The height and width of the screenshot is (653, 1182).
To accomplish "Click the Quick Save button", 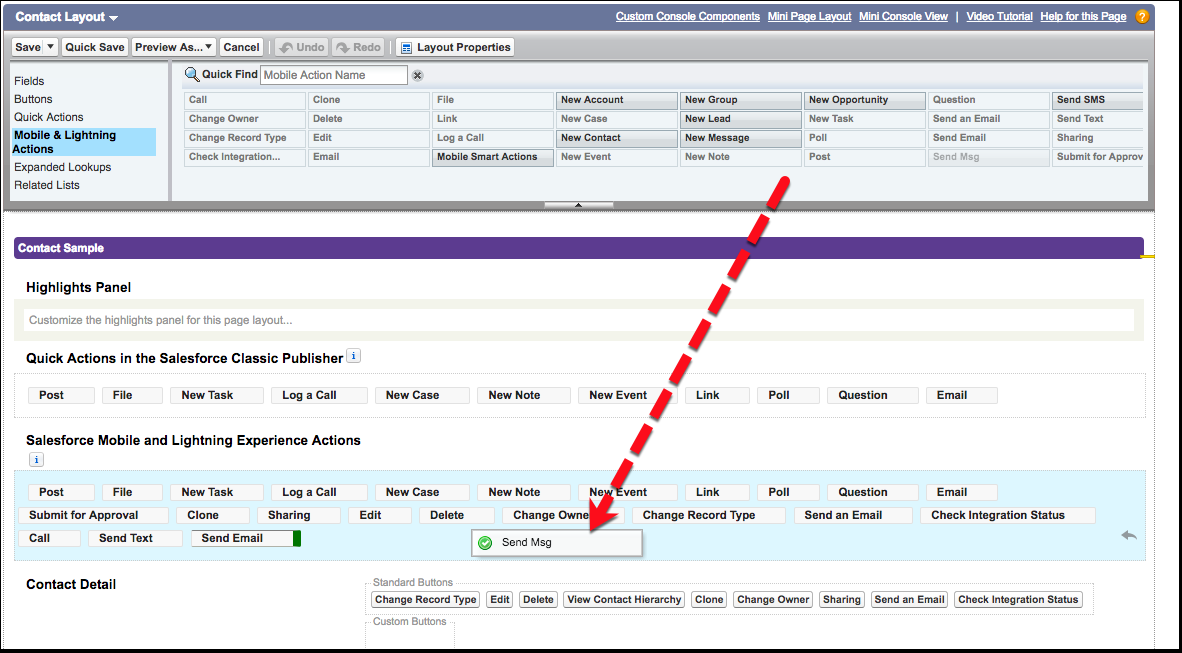I will [x=95, y=47].
